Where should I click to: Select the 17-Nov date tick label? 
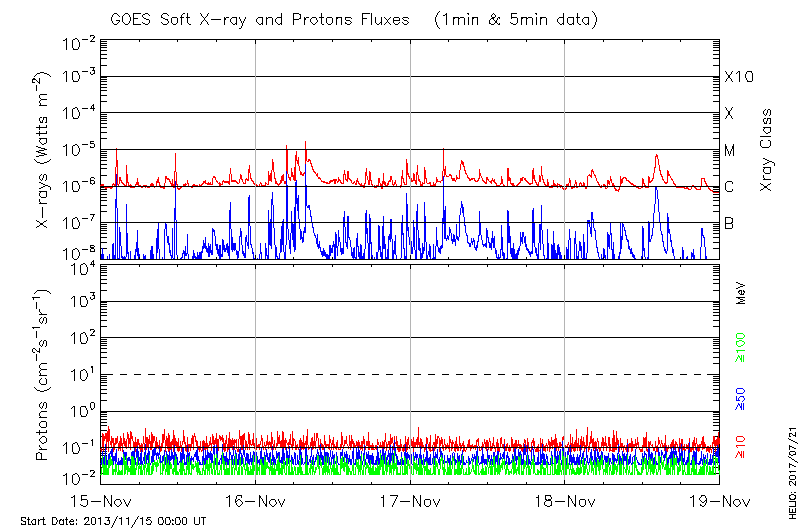pos(410,500)
